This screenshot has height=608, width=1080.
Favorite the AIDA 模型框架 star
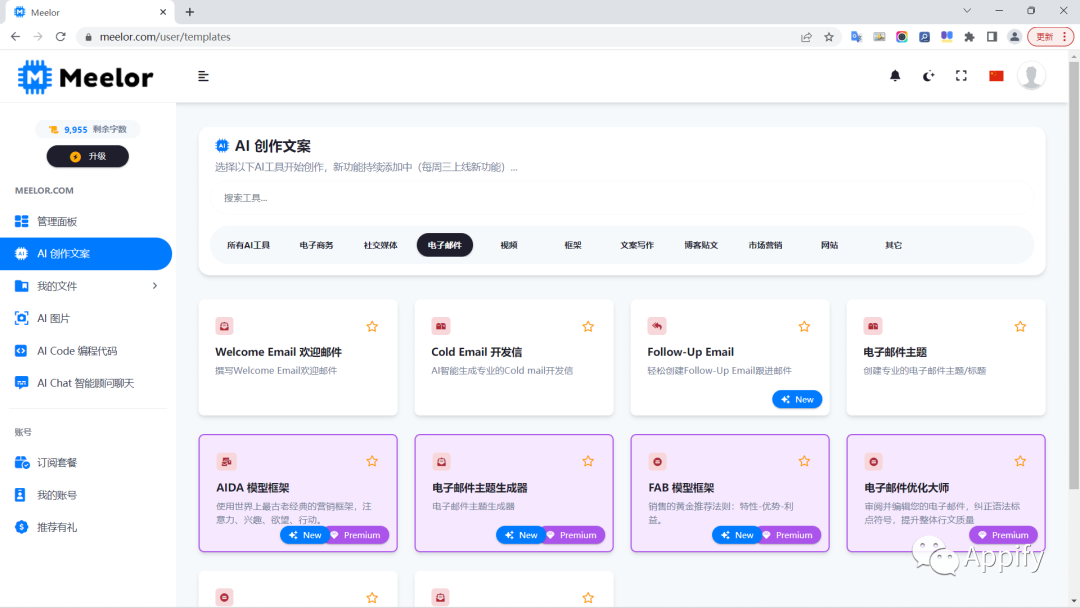point(372,461)
